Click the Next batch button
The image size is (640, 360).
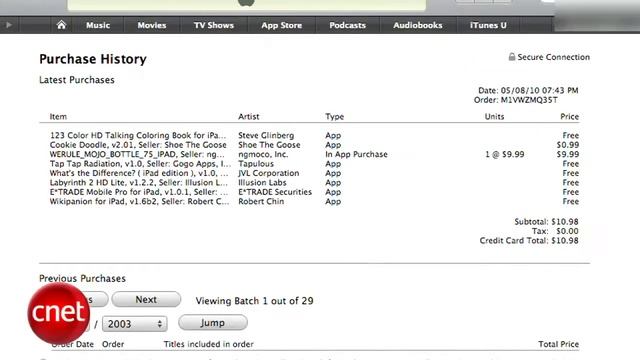click(x=146, y=300)
